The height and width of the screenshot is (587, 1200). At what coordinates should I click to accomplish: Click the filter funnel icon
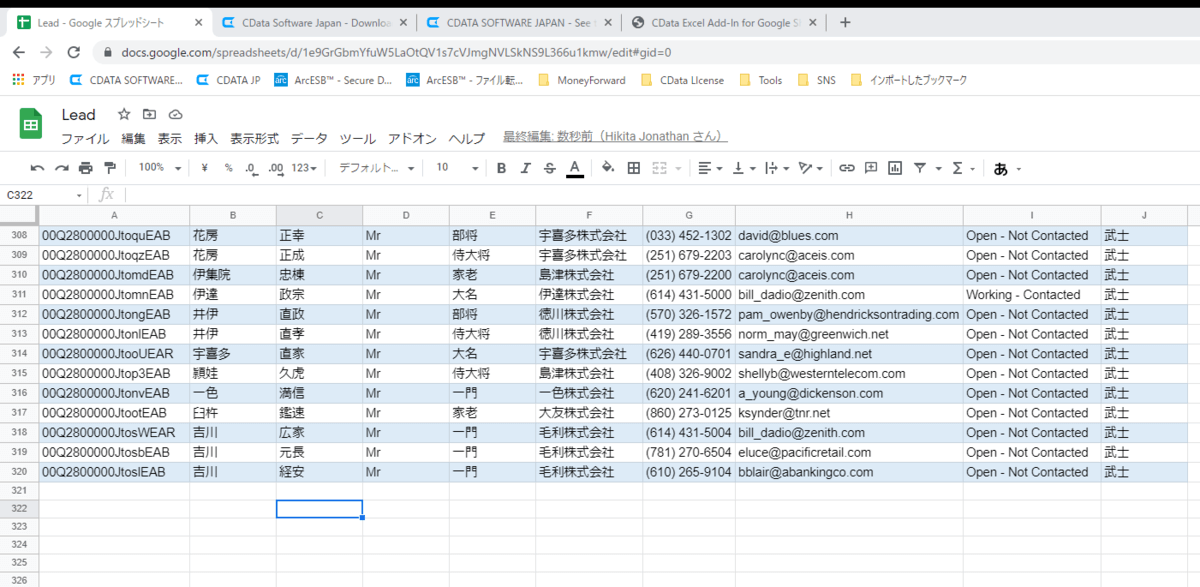coord(920,168)
